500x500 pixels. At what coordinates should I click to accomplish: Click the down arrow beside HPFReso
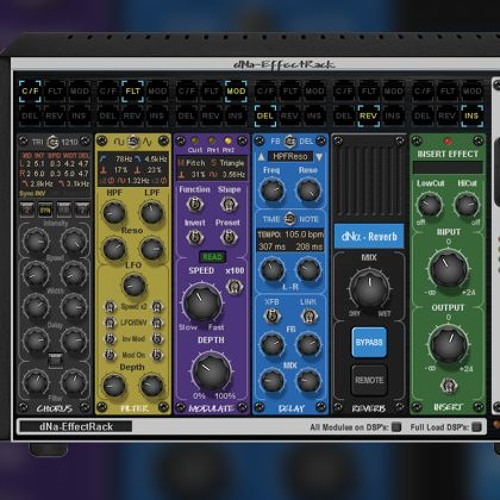tap(319, 157)
